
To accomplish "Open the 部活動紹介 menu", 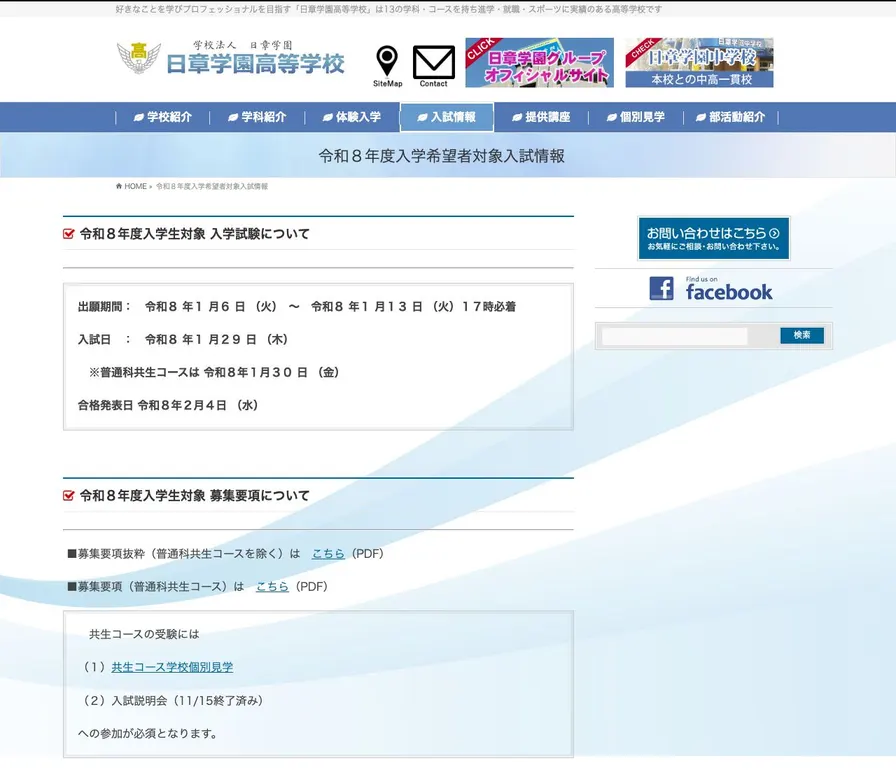I will 731,117.
